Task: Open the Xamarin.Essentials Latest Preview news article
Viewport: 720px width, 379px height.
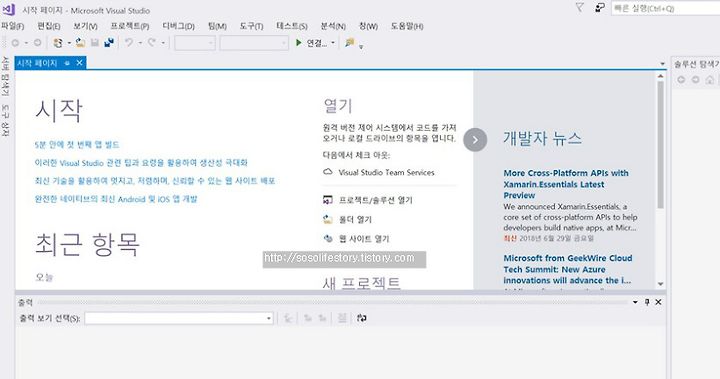Action: pyautogui.click(x=566, y=184)
